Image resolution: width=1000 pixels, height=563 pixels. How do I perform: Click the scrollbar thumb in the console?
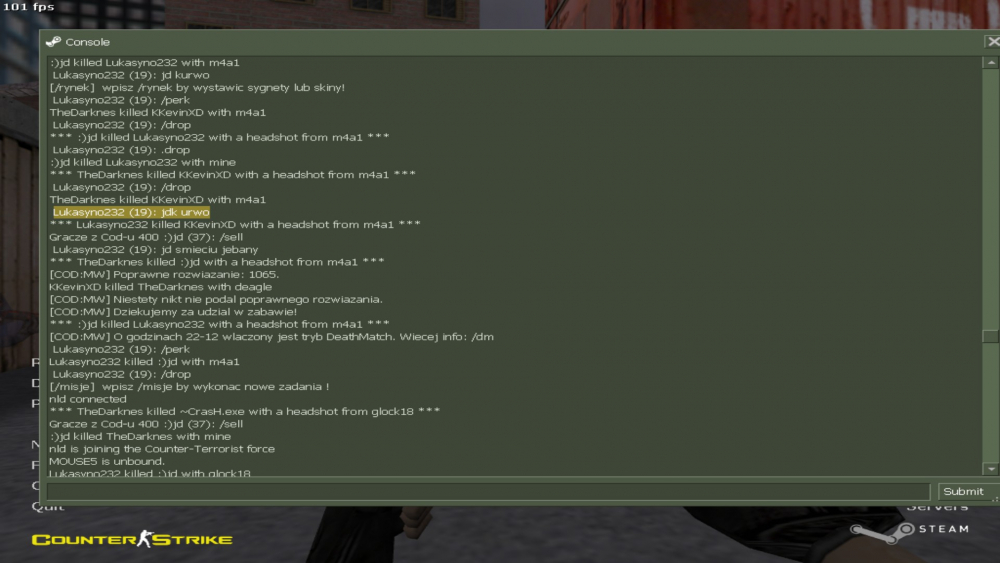click(x=990, y=335)
